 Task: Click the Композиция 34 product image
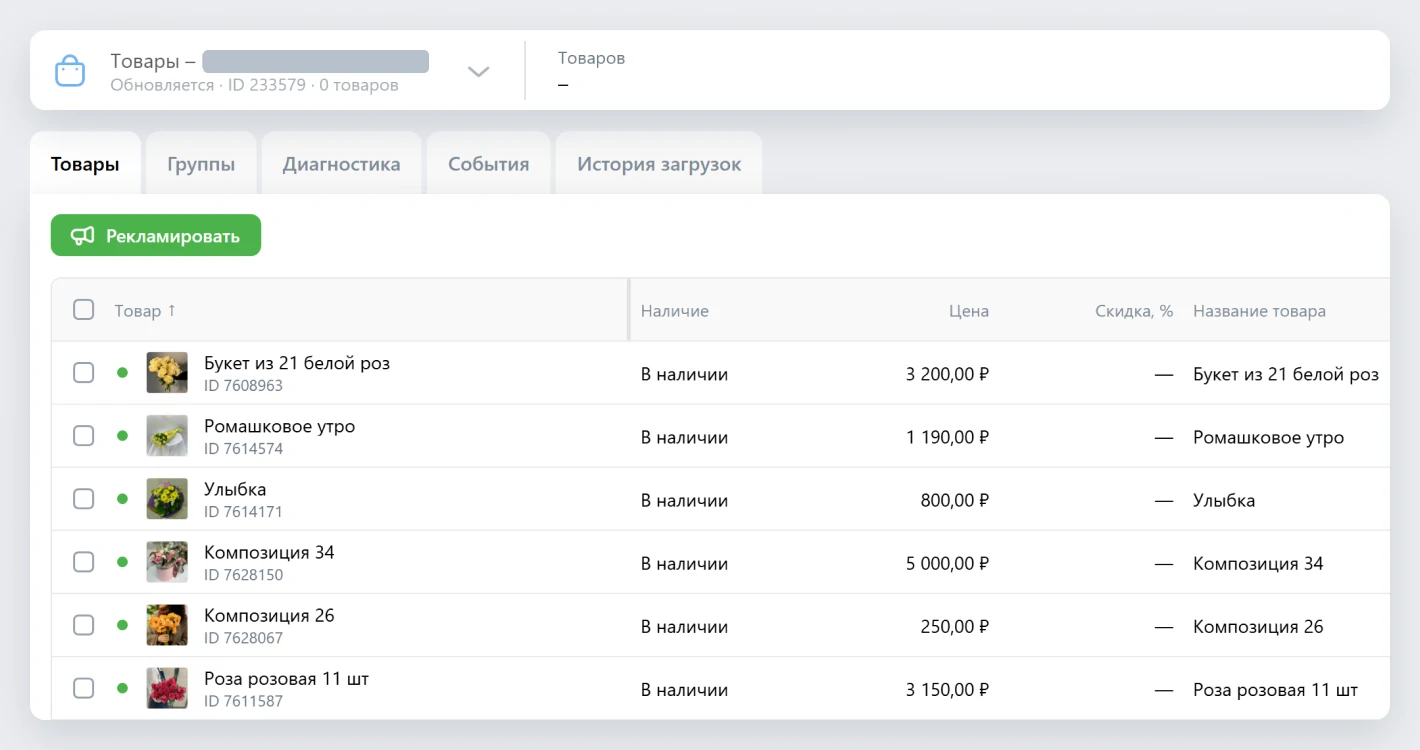167,562
